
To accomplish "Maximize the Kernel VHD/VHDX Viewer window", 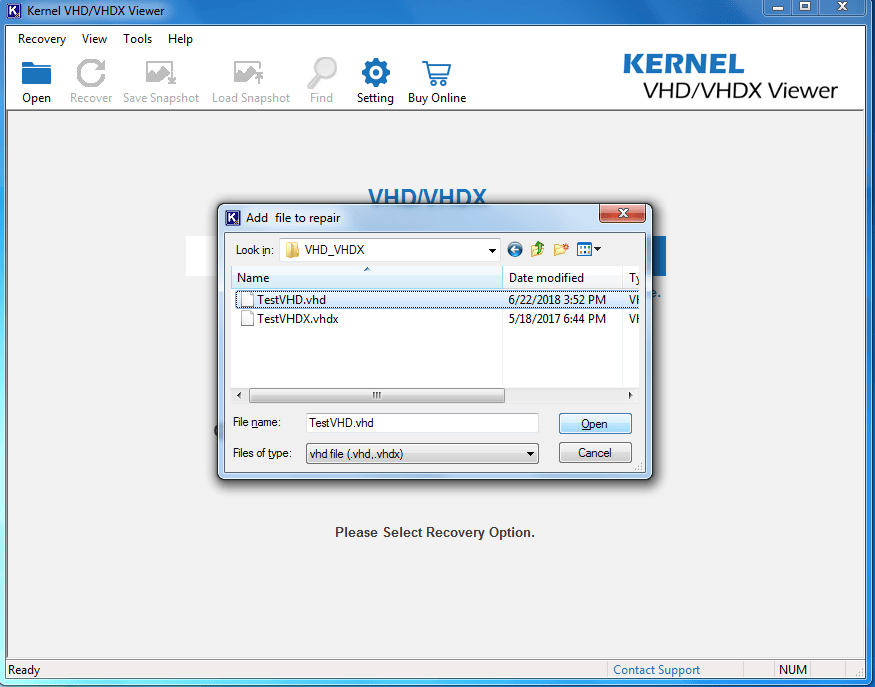I will pos(805,7).
